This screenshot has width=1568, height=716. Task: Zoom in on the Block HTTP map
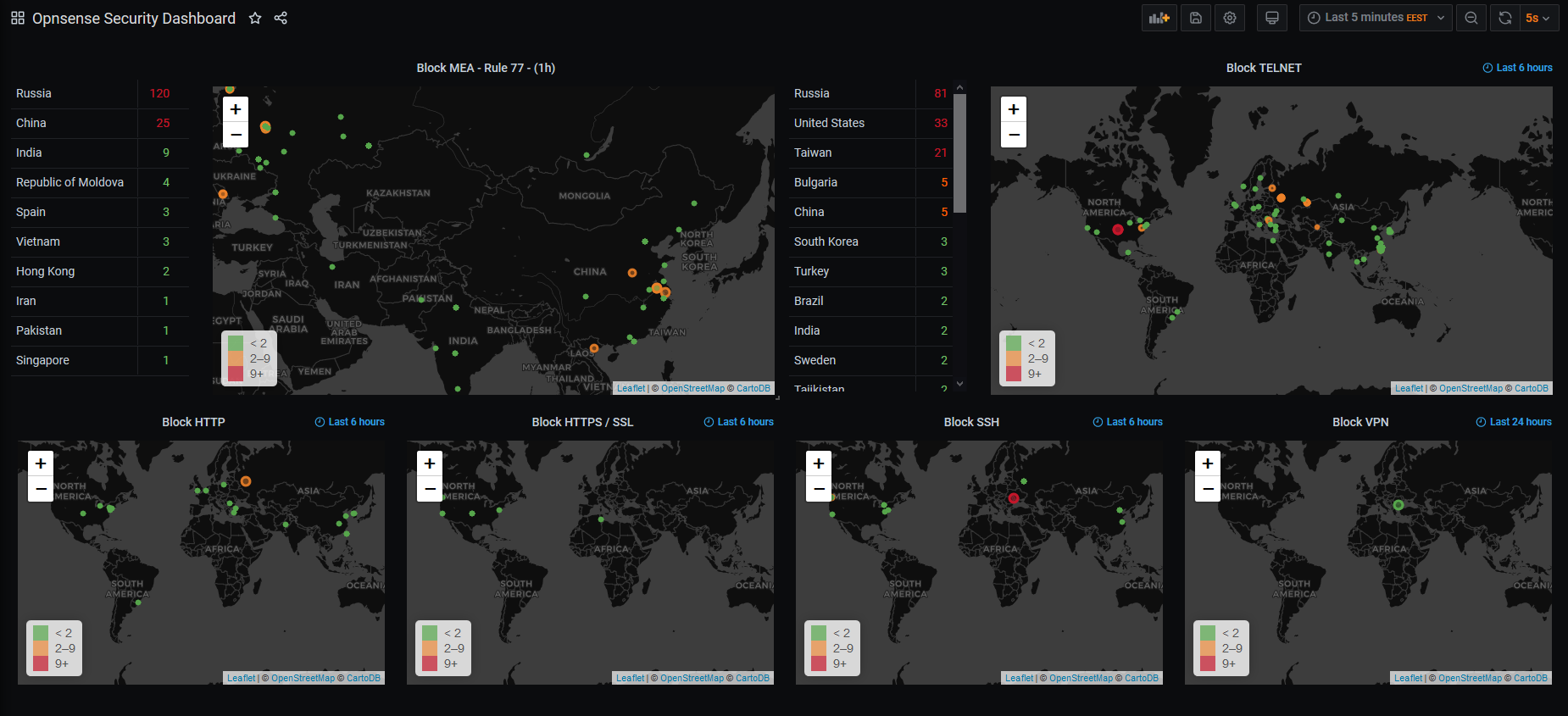41,463
